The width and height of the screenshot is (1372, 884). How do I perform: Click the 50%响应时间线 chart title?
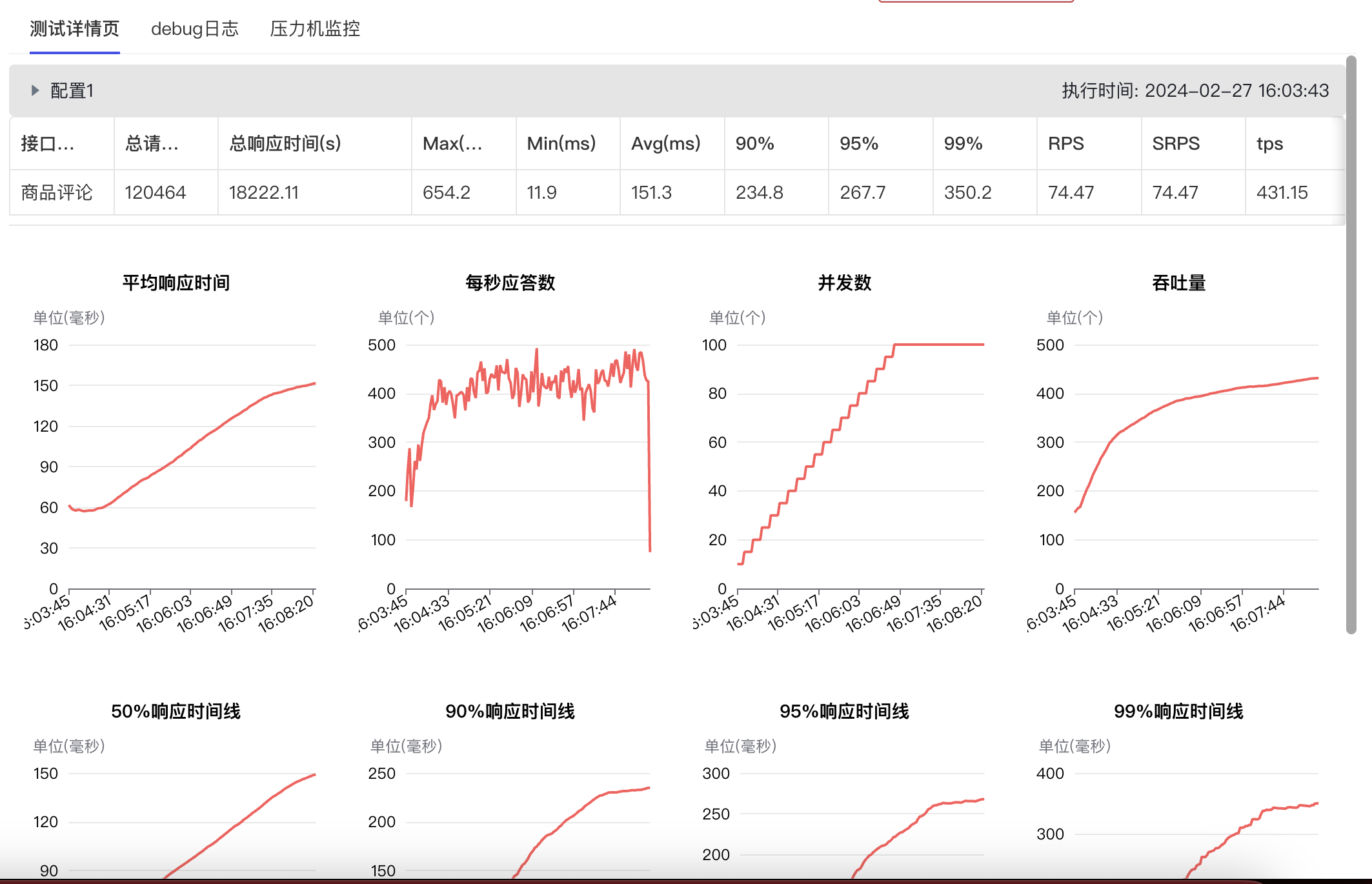click(x=176, y=711)
